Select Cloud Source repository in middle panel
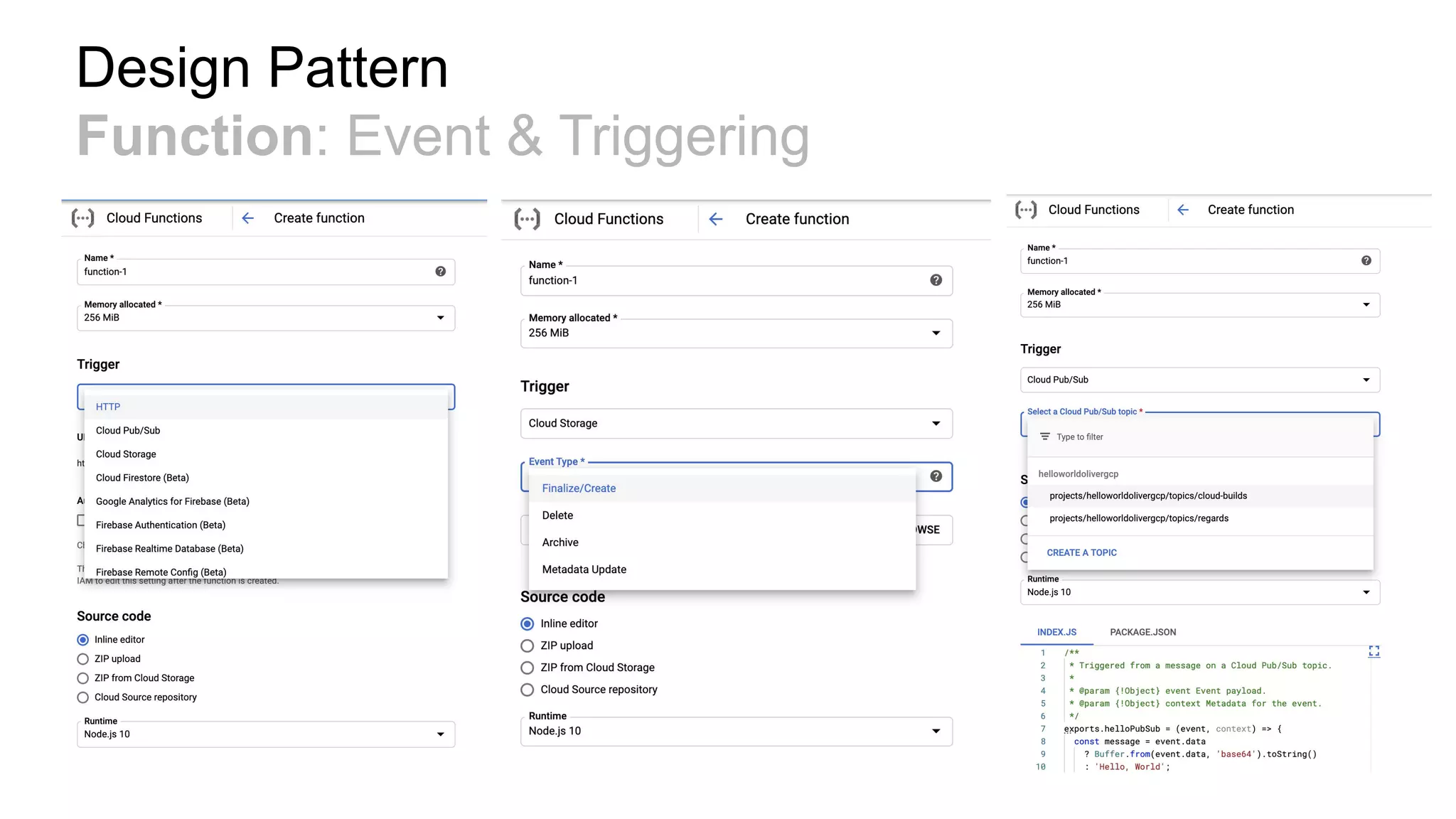The image size is (1456, 819). (x=528, y=690)
